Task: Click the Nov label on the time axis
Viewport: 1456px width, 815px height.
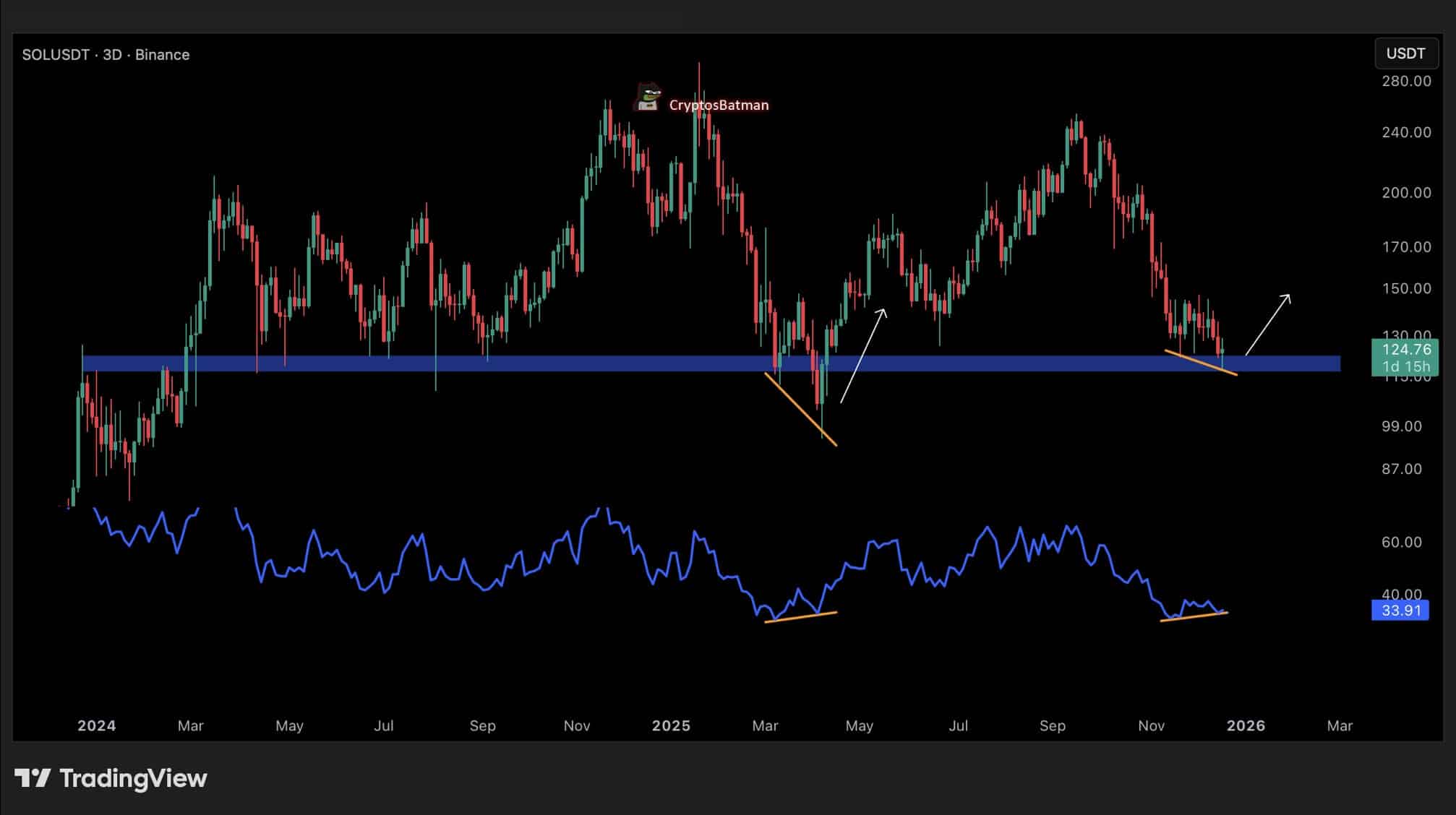Action: (576, 725)
